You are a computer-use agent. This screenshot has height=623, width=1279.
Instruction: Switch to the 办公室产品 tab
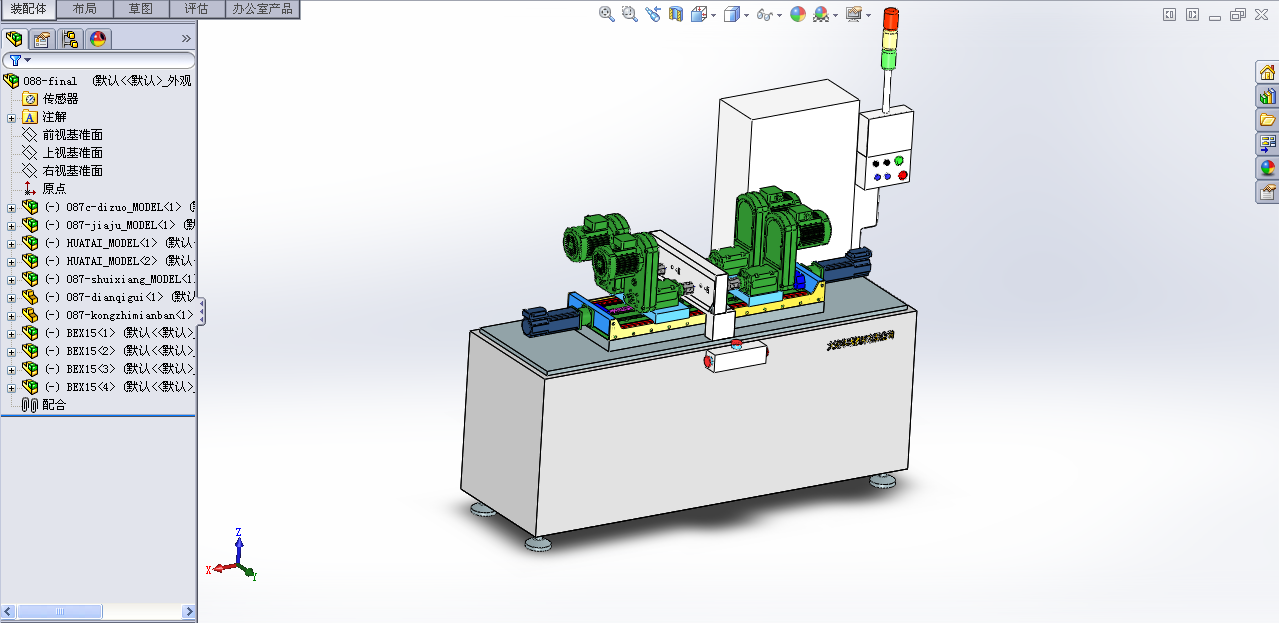[x=262, y=9]
